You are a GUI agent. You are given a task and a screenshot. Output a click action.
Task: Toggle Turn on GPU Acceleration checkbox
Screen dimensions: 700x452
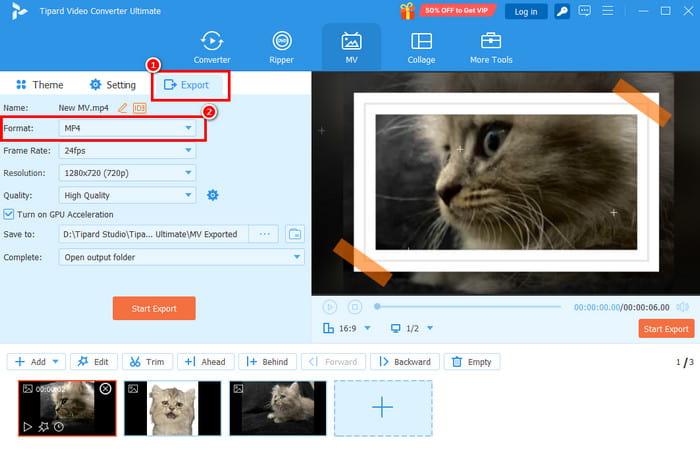coord(8,214)
